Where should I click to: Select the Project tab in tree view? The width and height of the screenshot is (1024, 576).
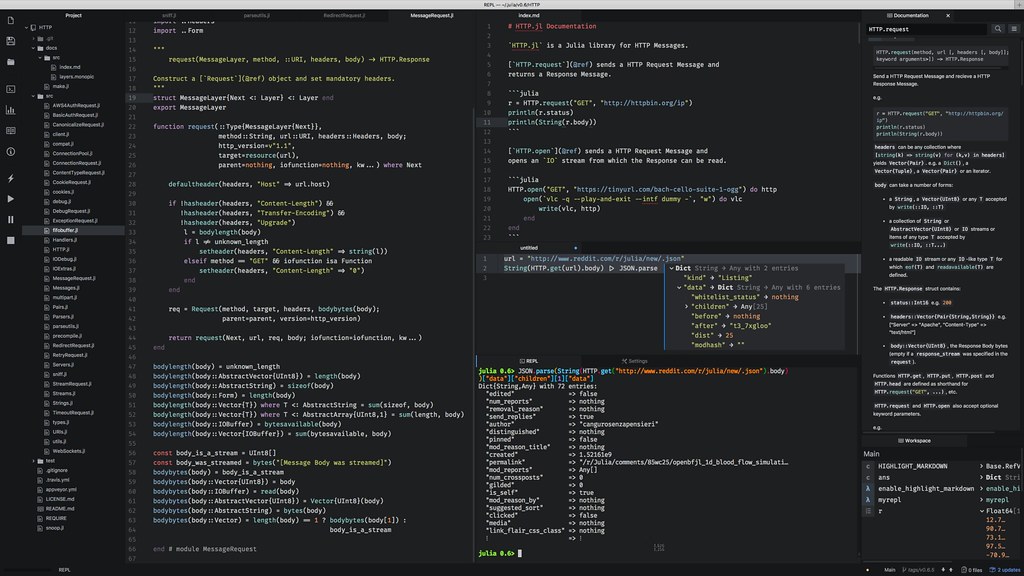(x=73, y=15)
